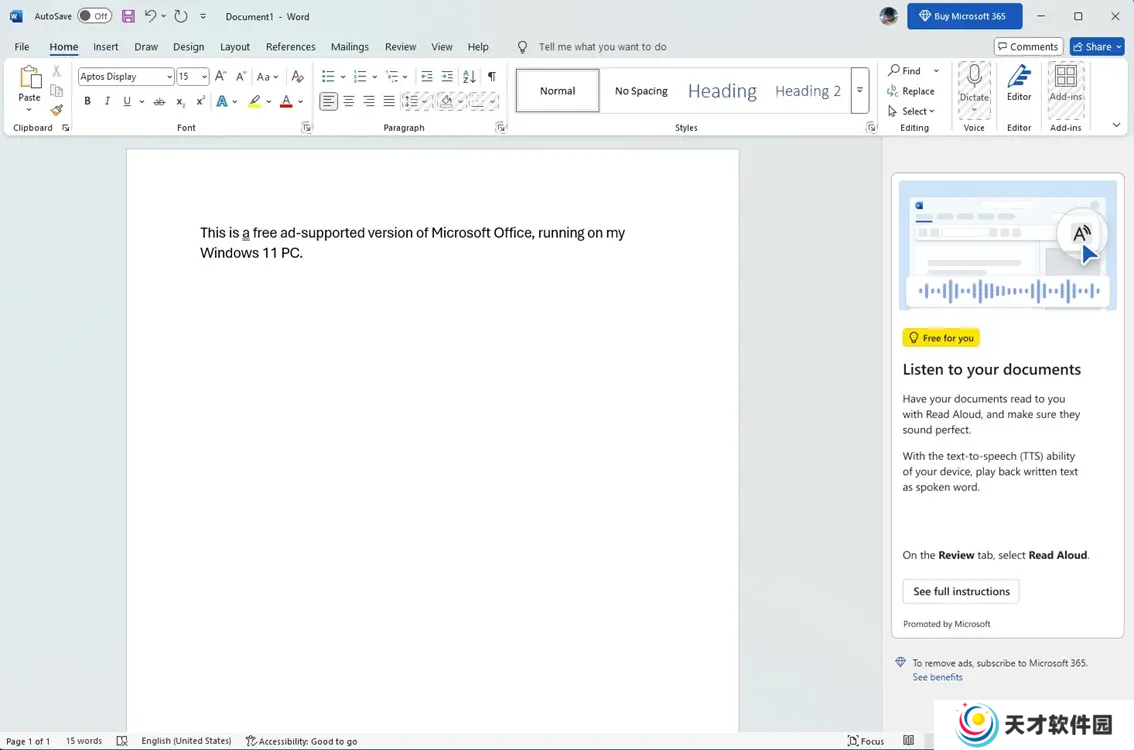Toggle italic formatting

pos(107,101)
